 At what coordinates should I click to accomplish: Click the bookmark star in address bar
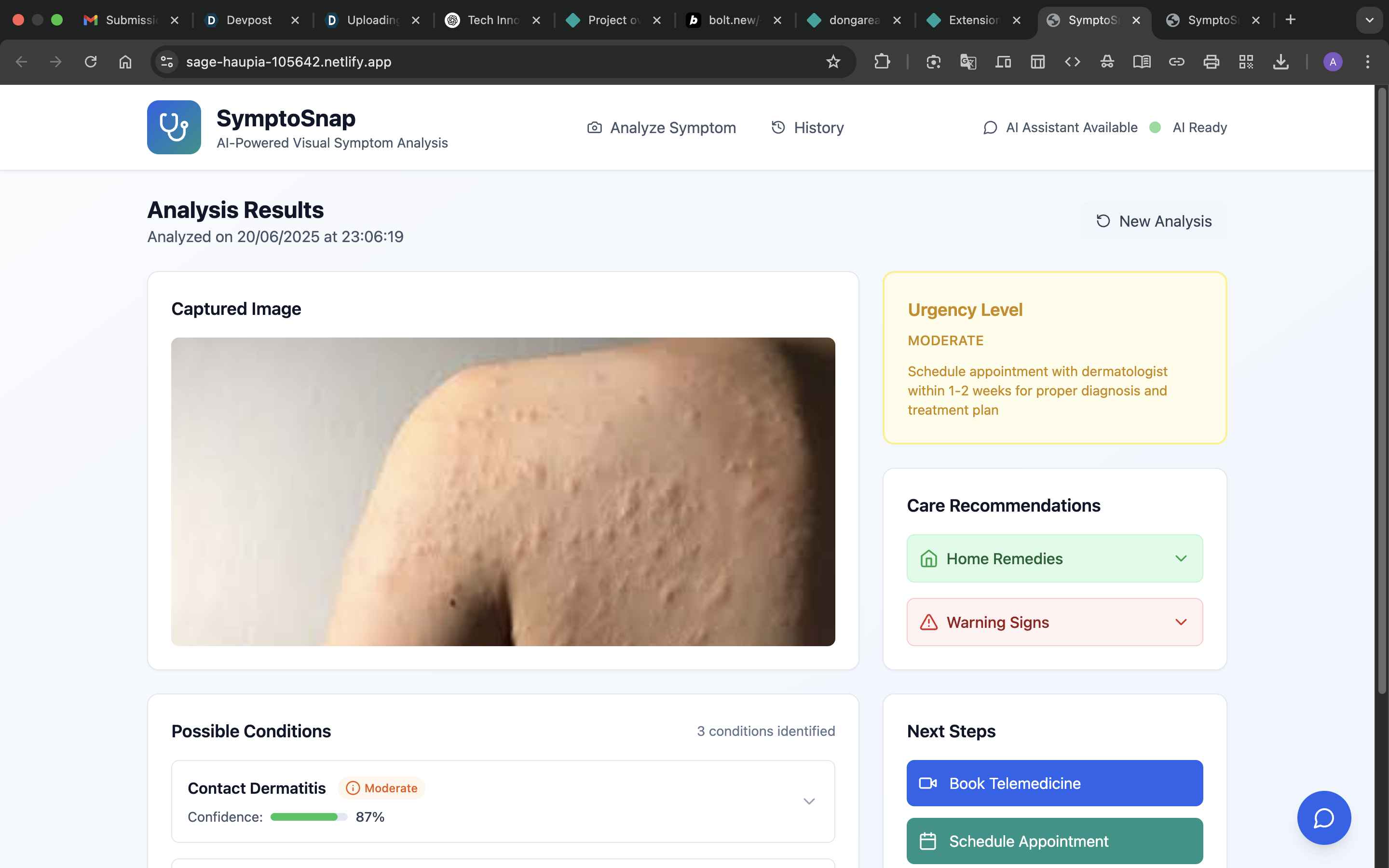pyautogui.click(x=833, y=61)
